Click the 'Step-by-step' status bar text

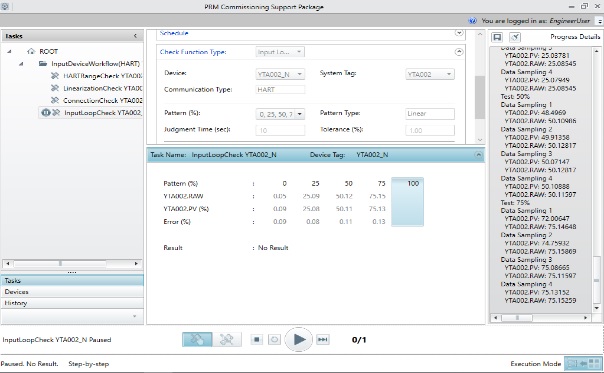(x=89, y=363)
